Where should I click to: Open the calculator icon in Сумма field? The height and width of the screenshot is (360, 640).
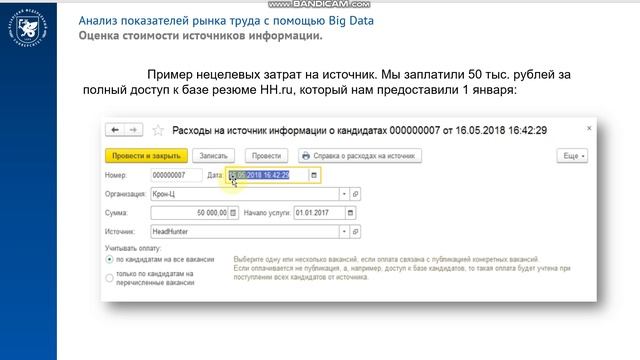pyautogui.click(x=233, y=213)
